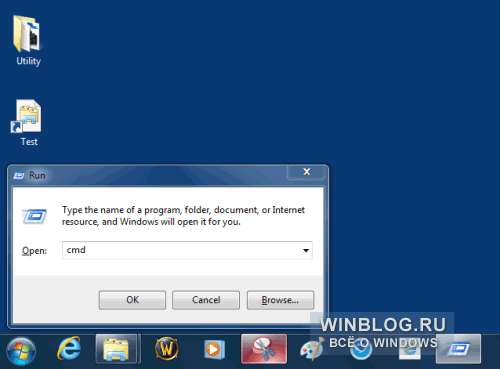Viewport: 500px width, 369px height.
Task: Open Windows Explorer taskbar button
Action: tap(116, 349)
